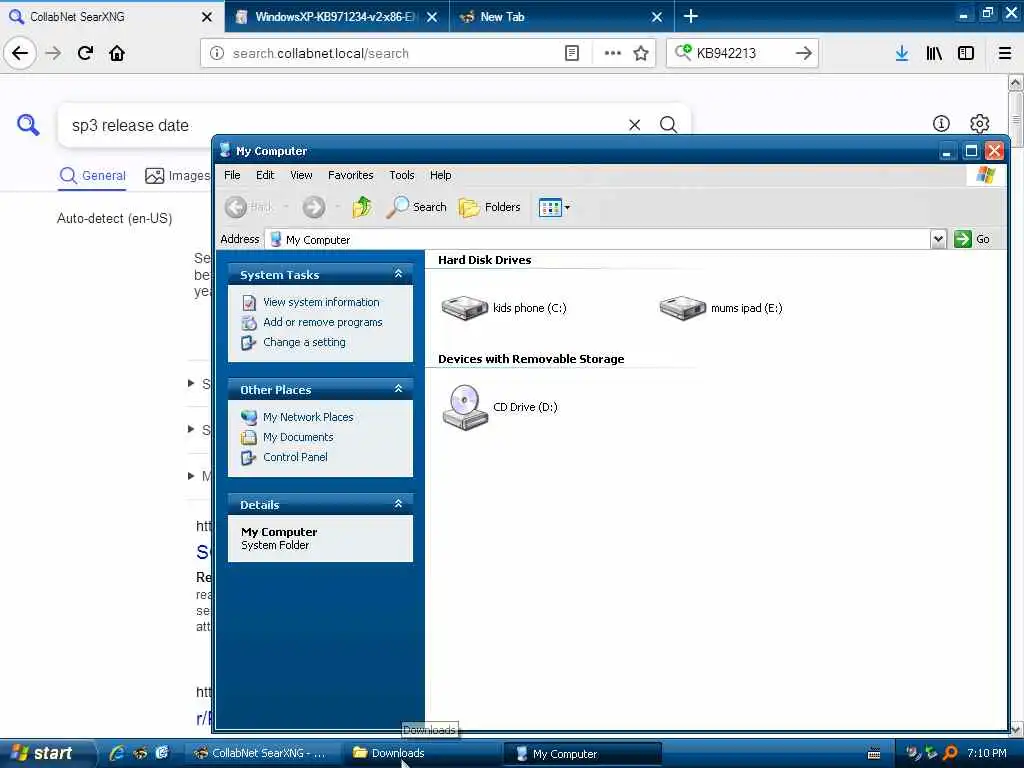Collapse System Tasks panel
Screen dimensions: 1024x768
398,274
